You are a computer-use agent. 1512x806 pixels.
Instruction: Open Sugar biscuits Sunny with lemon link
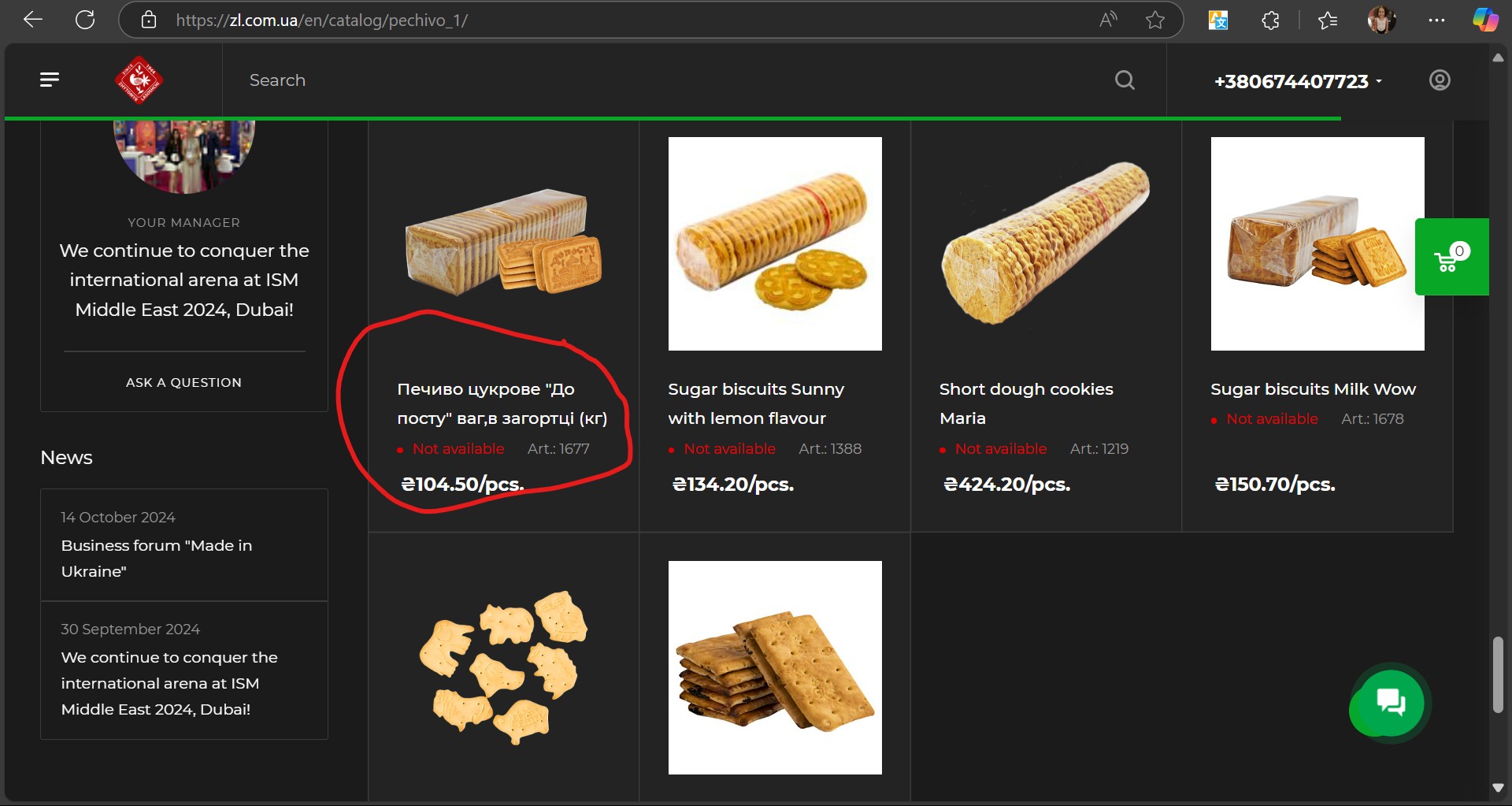point(755,403)
